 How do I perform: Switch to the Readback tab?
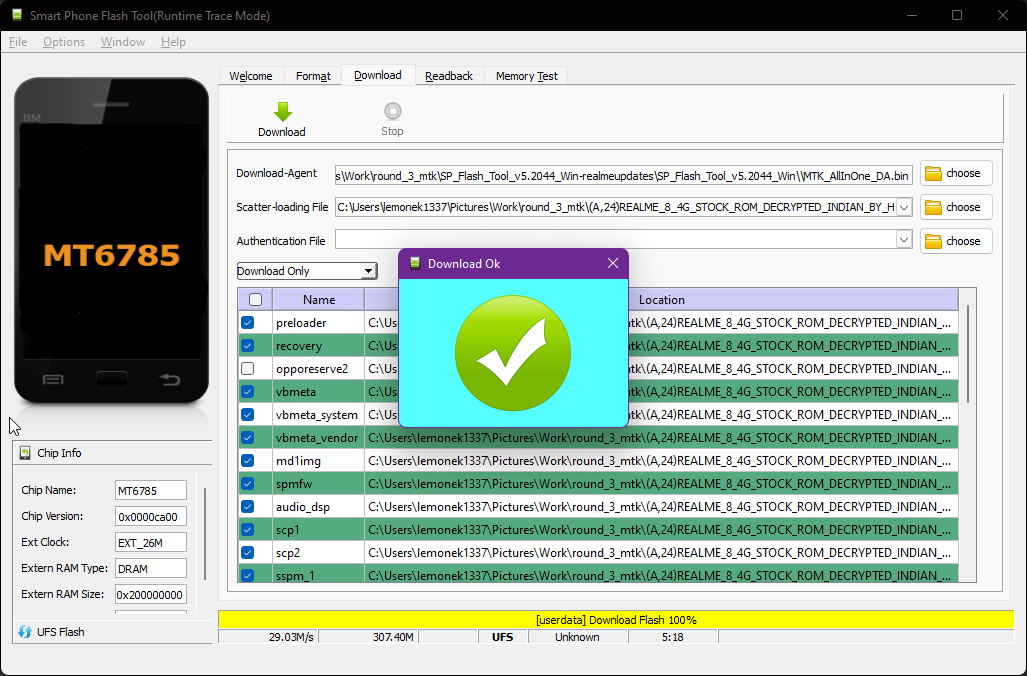[449, 76]
